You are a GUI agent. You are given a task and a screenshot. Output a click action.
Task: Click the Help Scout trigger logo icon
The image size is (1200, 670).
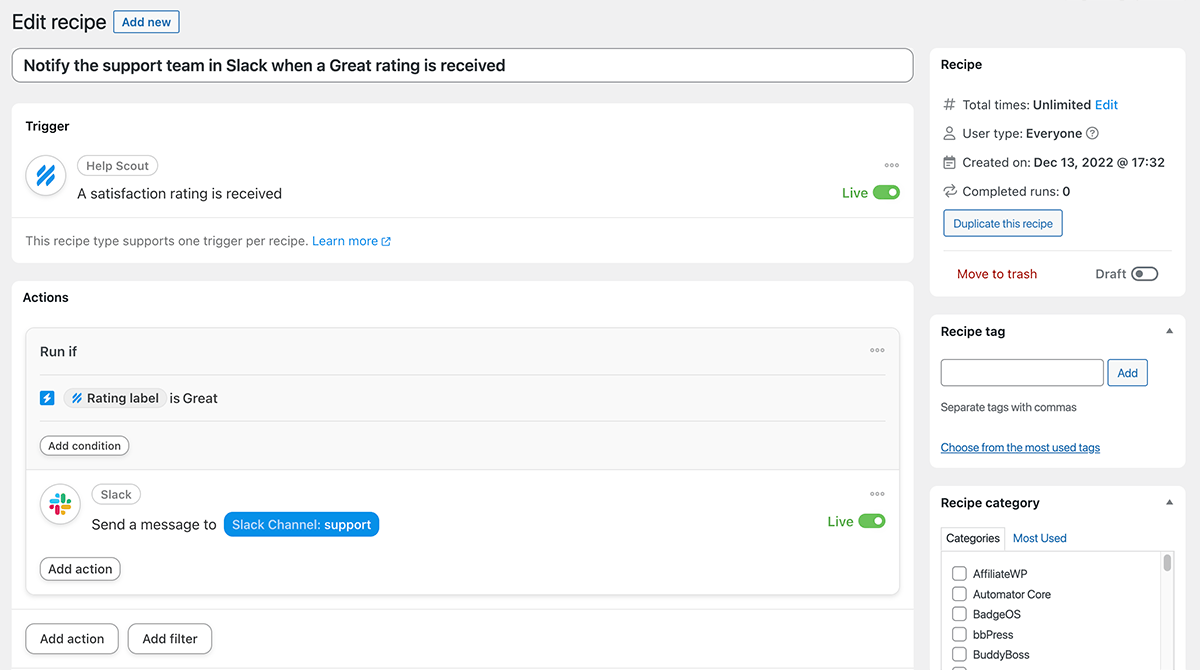46,177
